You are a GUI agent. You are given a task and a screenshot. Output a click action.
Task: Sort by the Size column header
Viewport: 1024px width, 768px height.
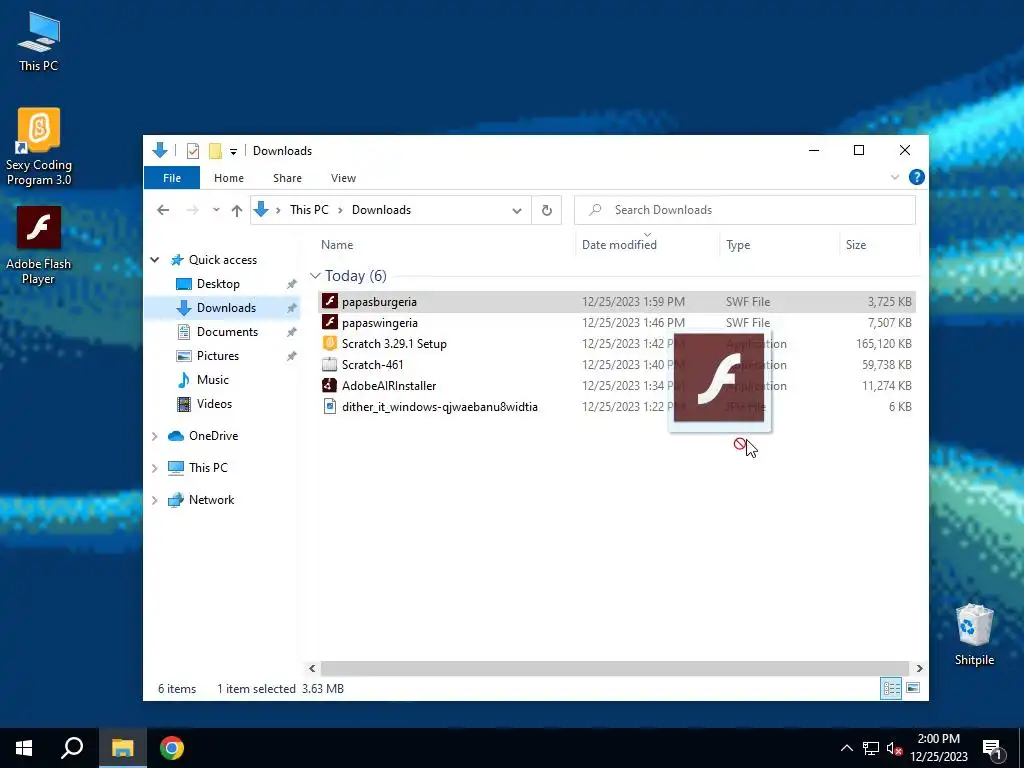click(856, 245)
